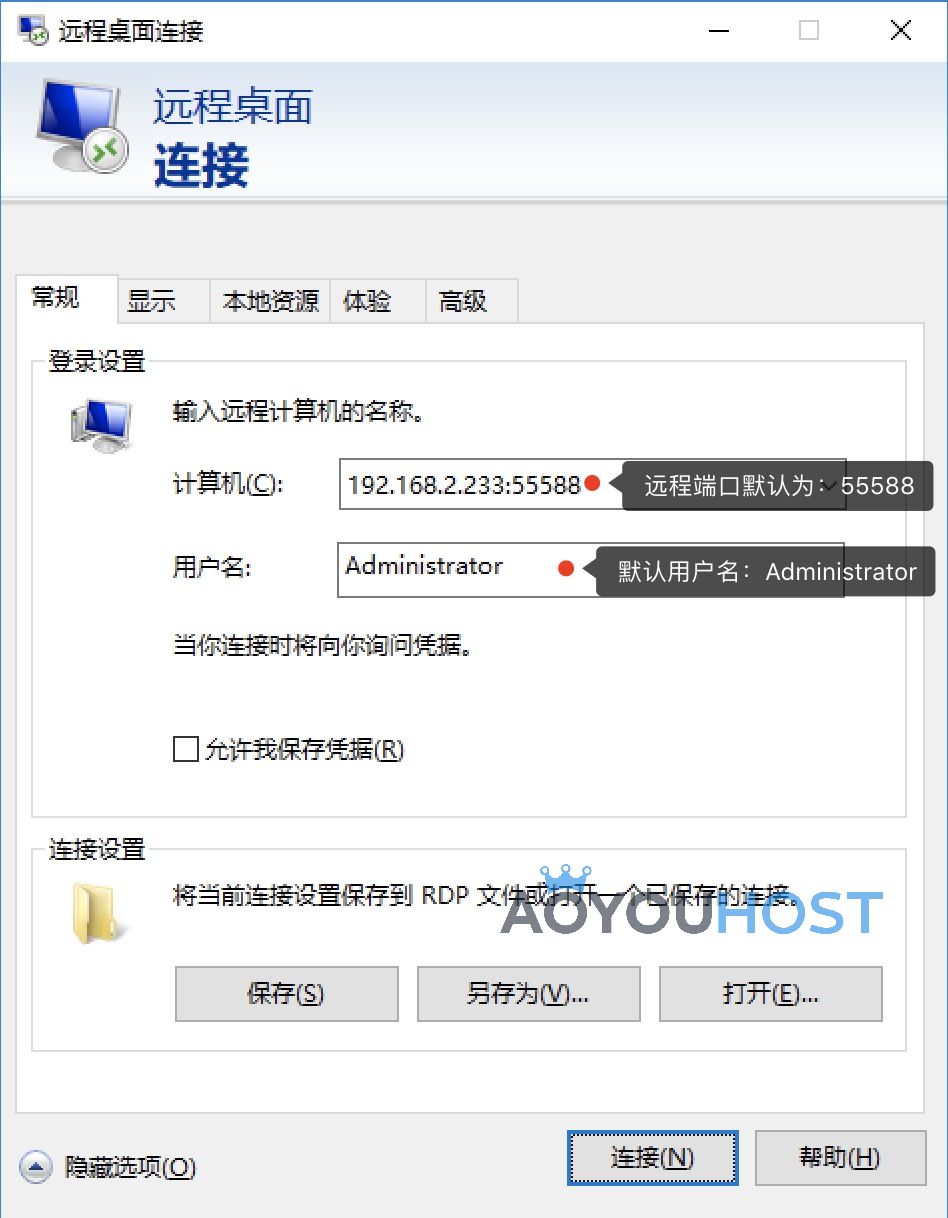The height and width of the screenshot is (1218, 948).
Task: Click the 打开(E)... button
Action: pyautogui.click(x=770, y=993)
